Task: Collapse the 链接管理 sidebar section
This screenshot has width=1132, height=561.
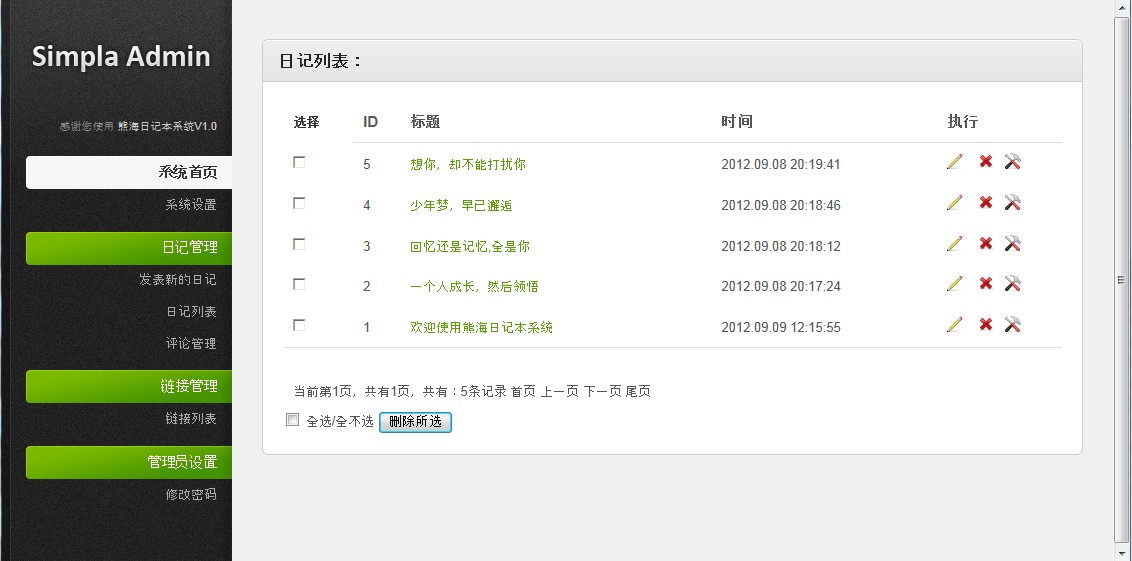Action: (129, 386)
